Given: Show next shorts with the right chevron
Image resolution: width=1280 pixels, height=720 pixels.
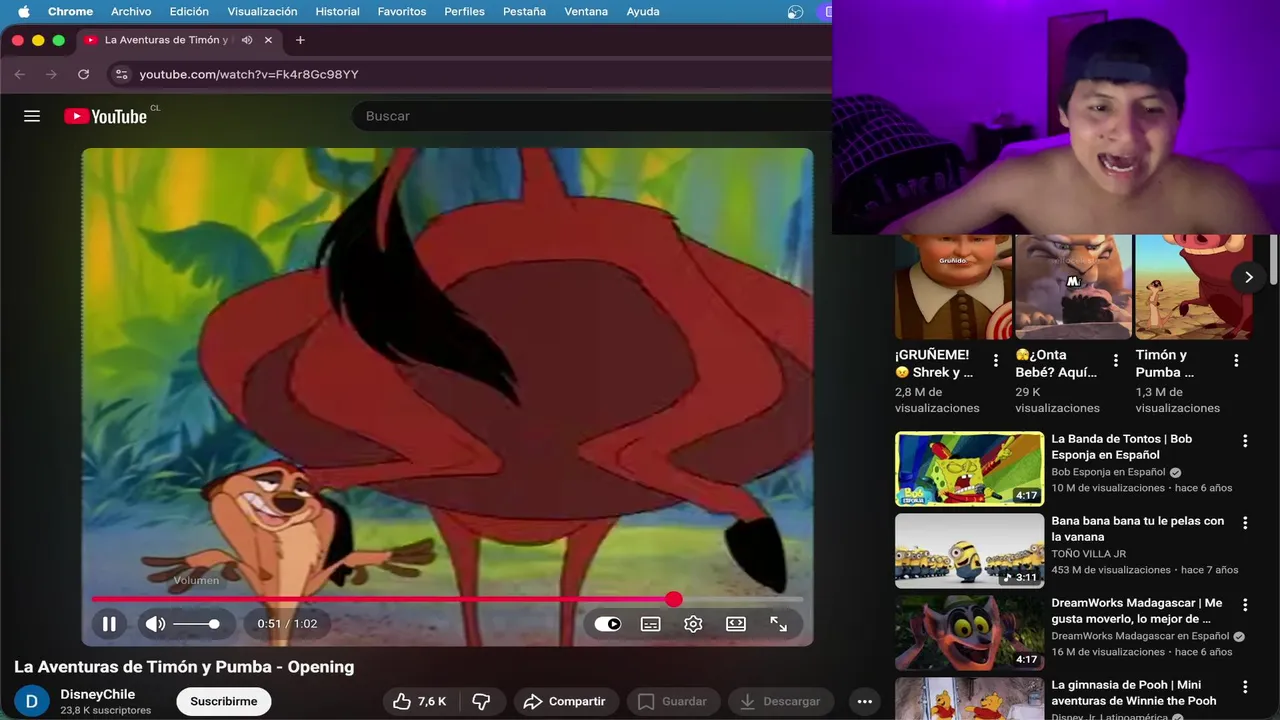Looking at the screenshot, I should point(1248,277).
